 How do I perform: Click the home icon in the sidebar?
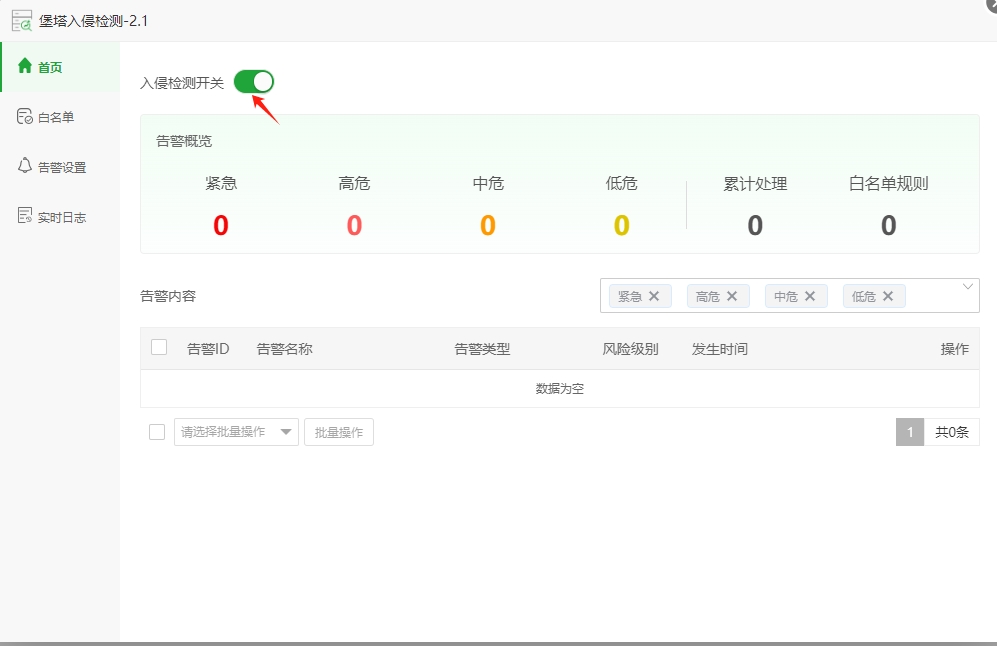coord(25,65)
